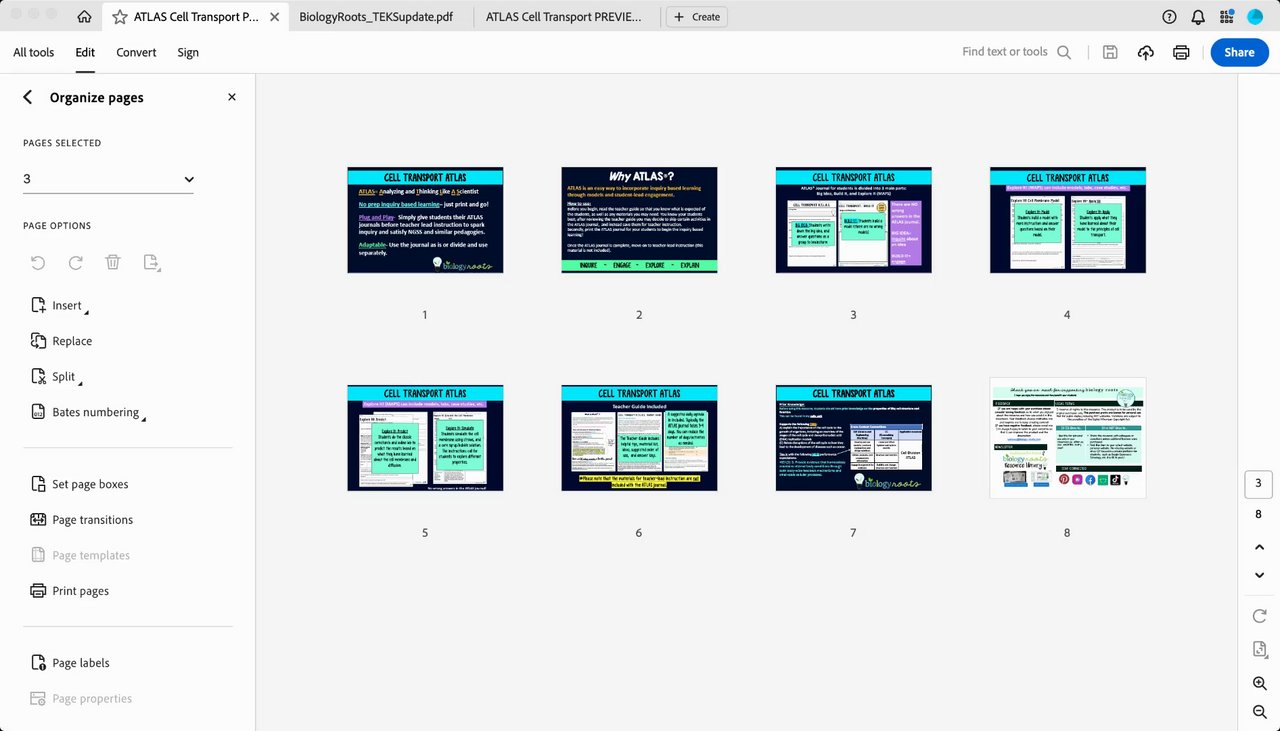Screen dimensions: 1280x731
Task: Go to previous page with up chevron
Action: pos(1259,547)
